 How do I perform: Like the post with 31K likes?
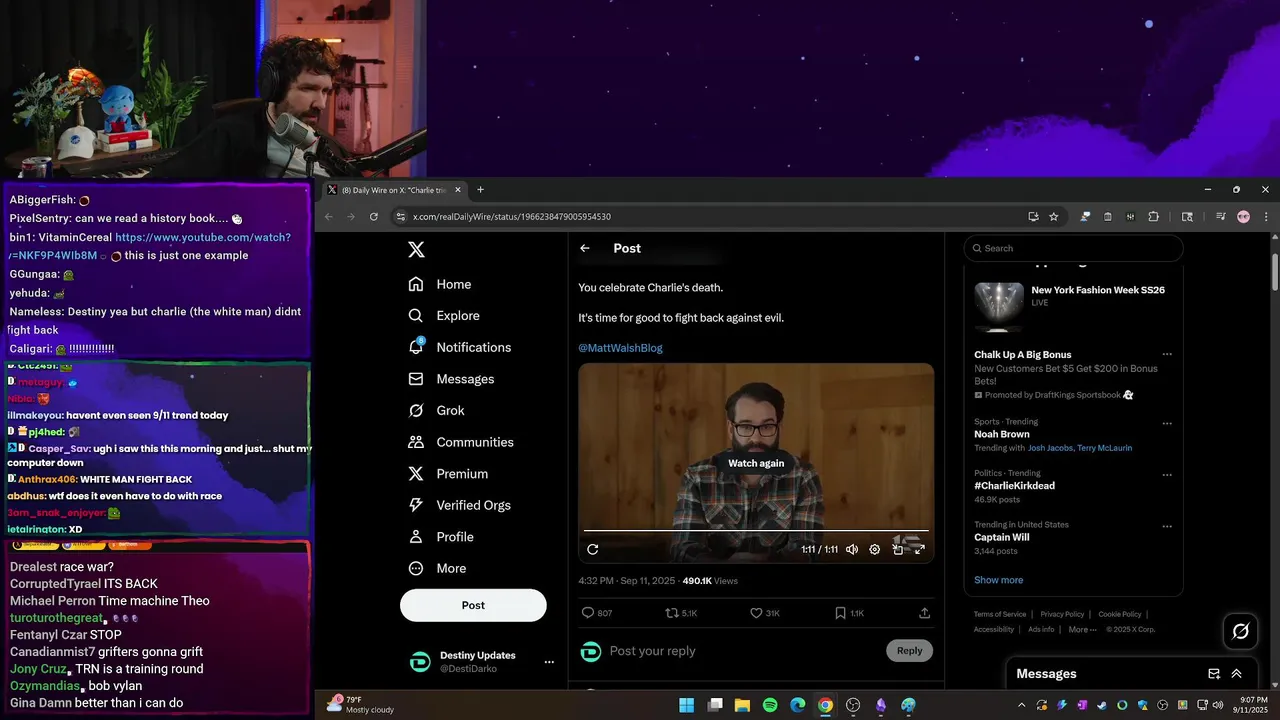point(765,613)
